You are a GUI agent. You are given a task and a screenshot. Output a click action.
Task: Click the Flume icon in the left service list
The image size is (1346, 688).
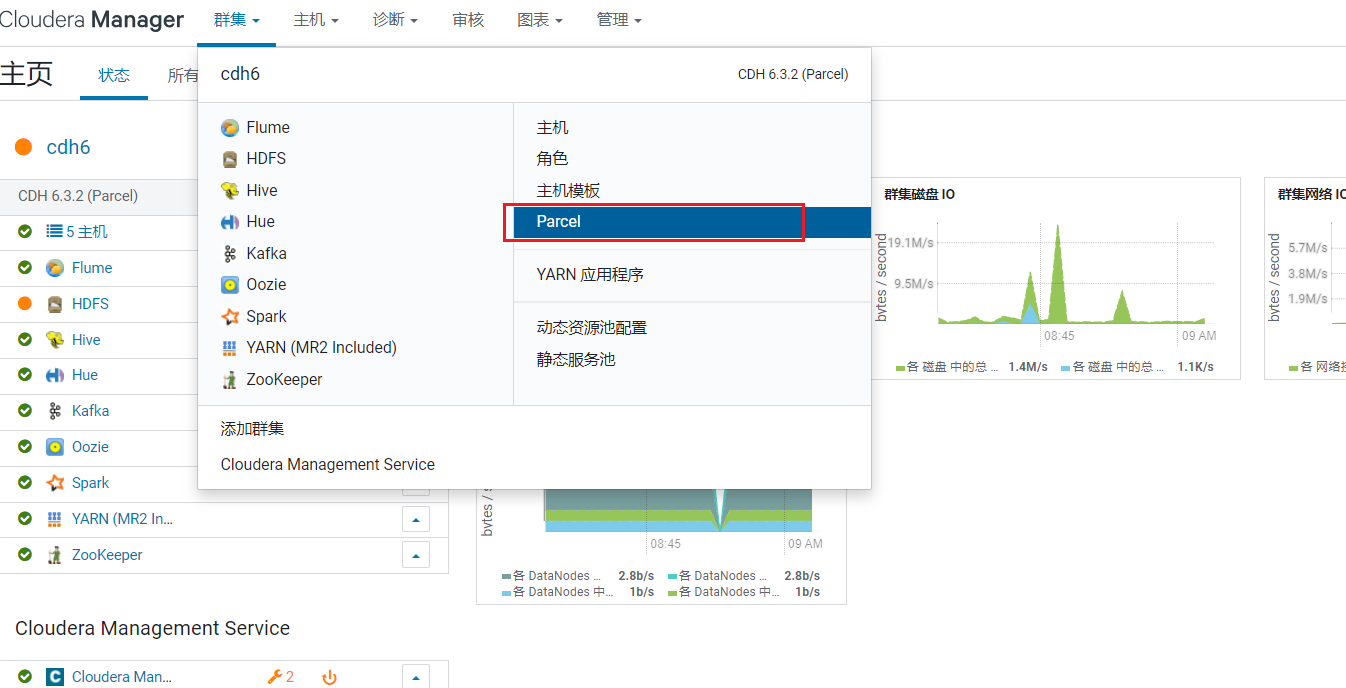(55, 268)
